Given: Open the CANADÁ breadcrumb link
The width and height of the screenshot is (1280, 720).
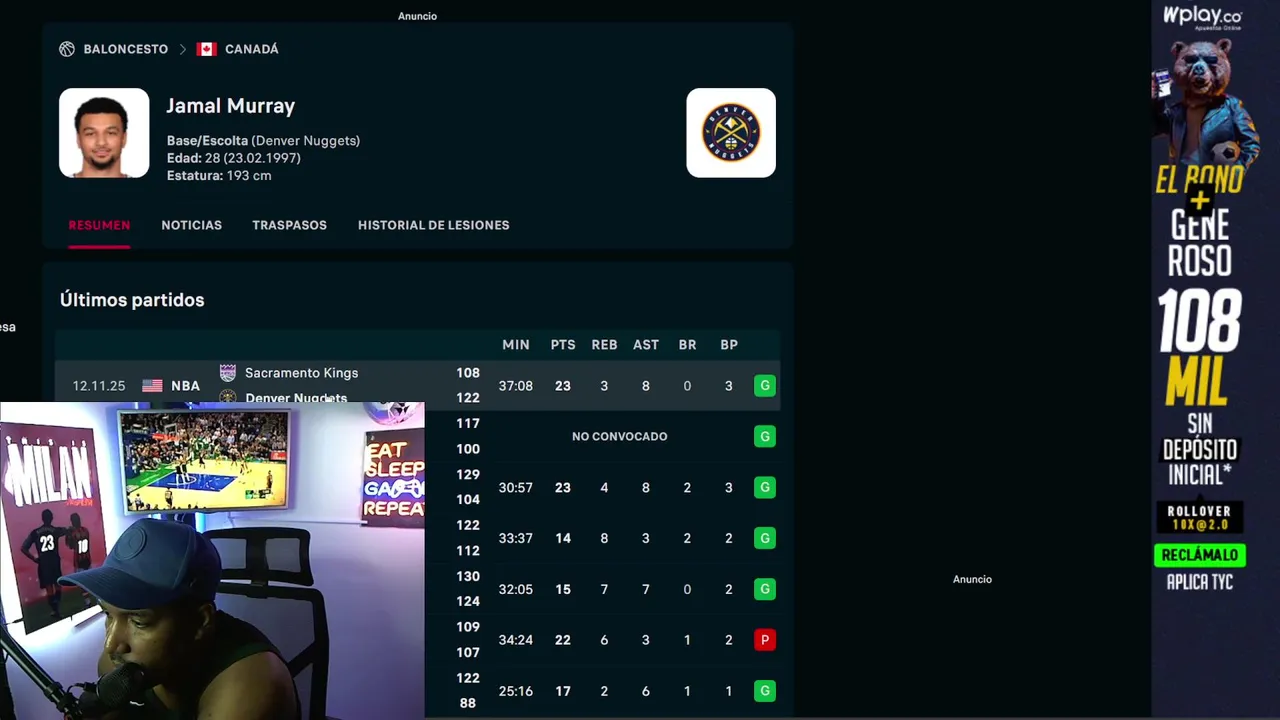Looking at the screenshot, I should 252,49.
